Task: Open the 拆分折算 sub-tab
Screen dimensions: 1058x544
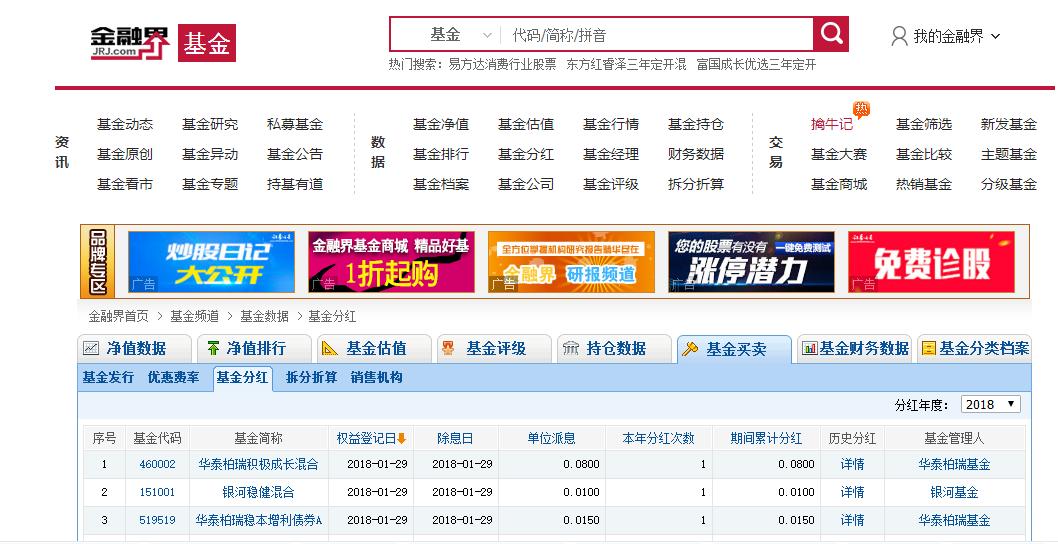Action: pyautogui.click(x=311, y=378)
